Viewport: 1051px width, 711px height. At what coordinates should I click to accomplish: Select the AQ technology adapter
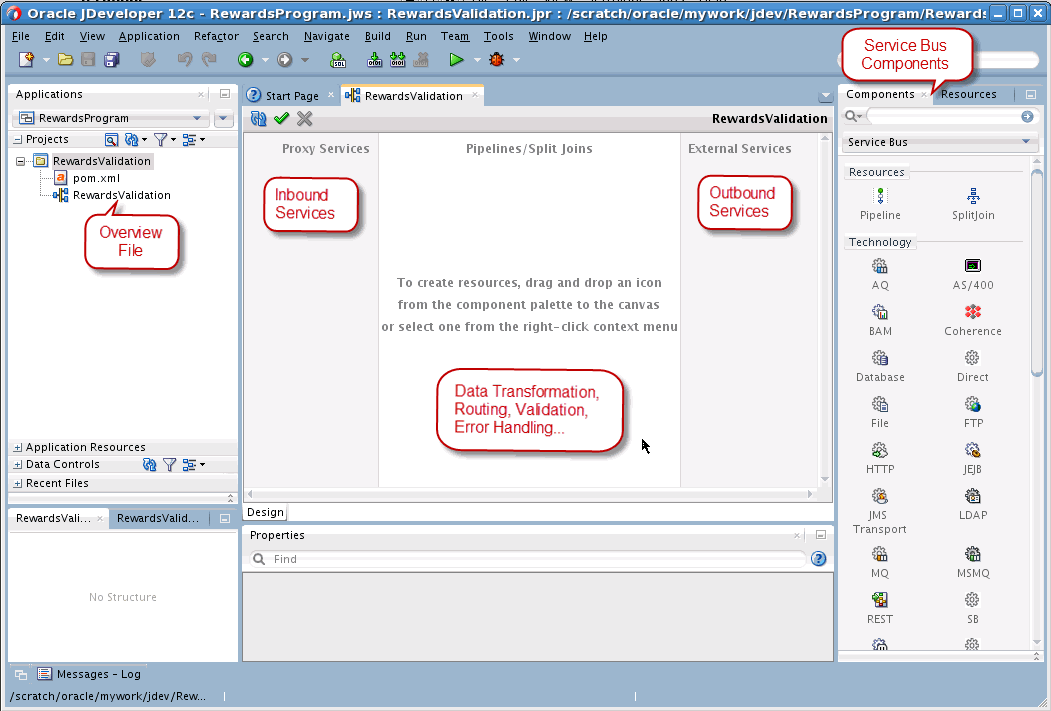tap(879, 266)
